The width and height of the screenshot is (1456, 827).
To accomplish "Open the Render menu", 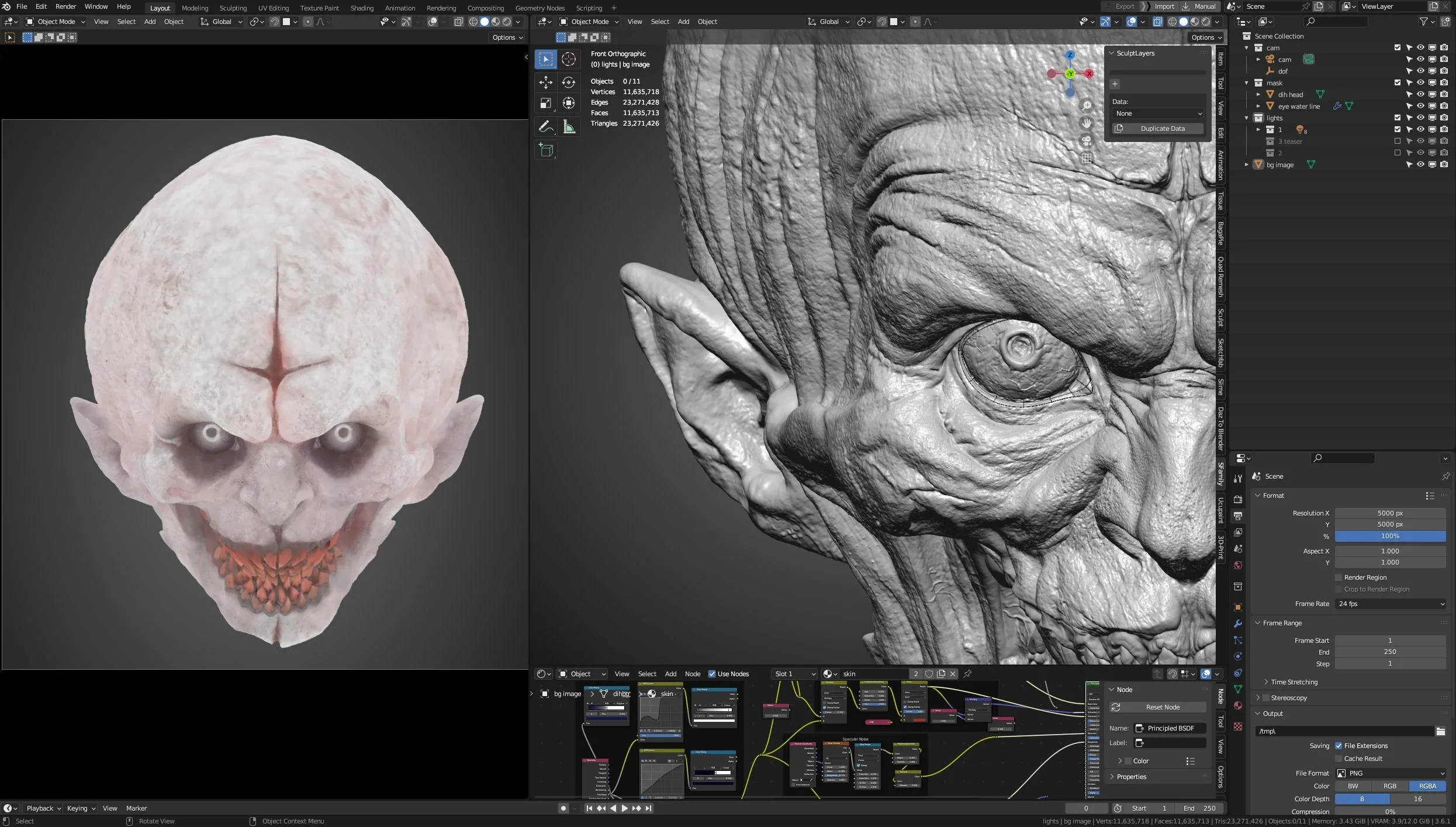I will pos(65,6).
